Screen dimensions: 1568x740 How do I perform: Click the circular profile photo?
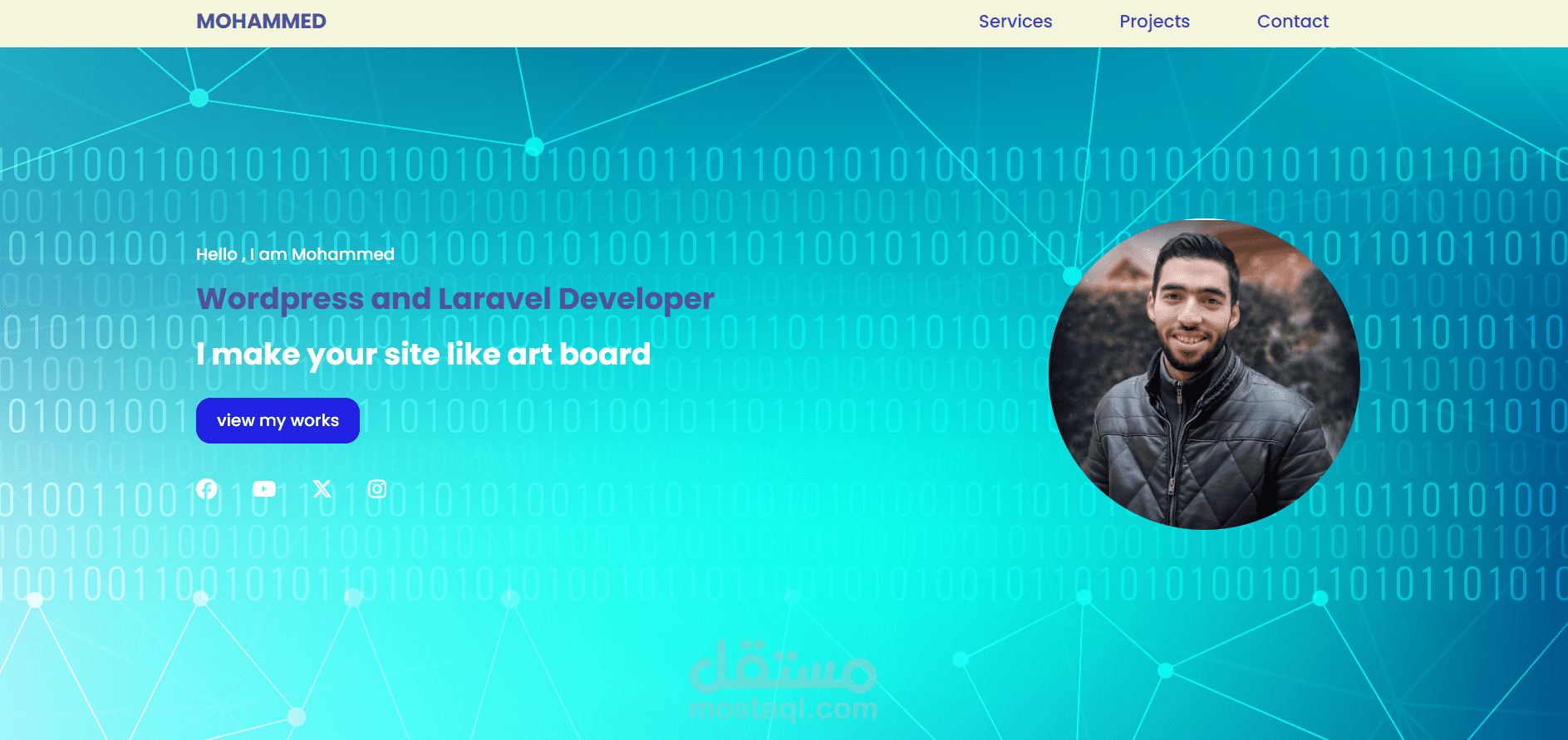pyautogui.click(x=1204, y=375)
